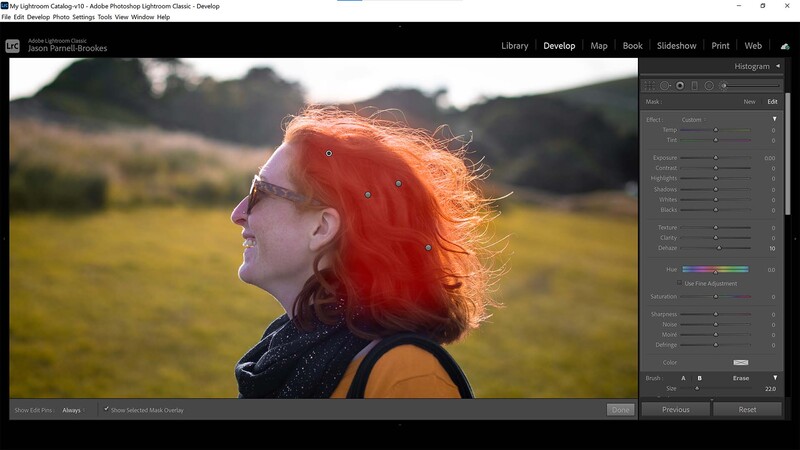This screenshot has height=450, width=800.
Task: Click the Clarity slider handle
Action: tap(715, 238)
